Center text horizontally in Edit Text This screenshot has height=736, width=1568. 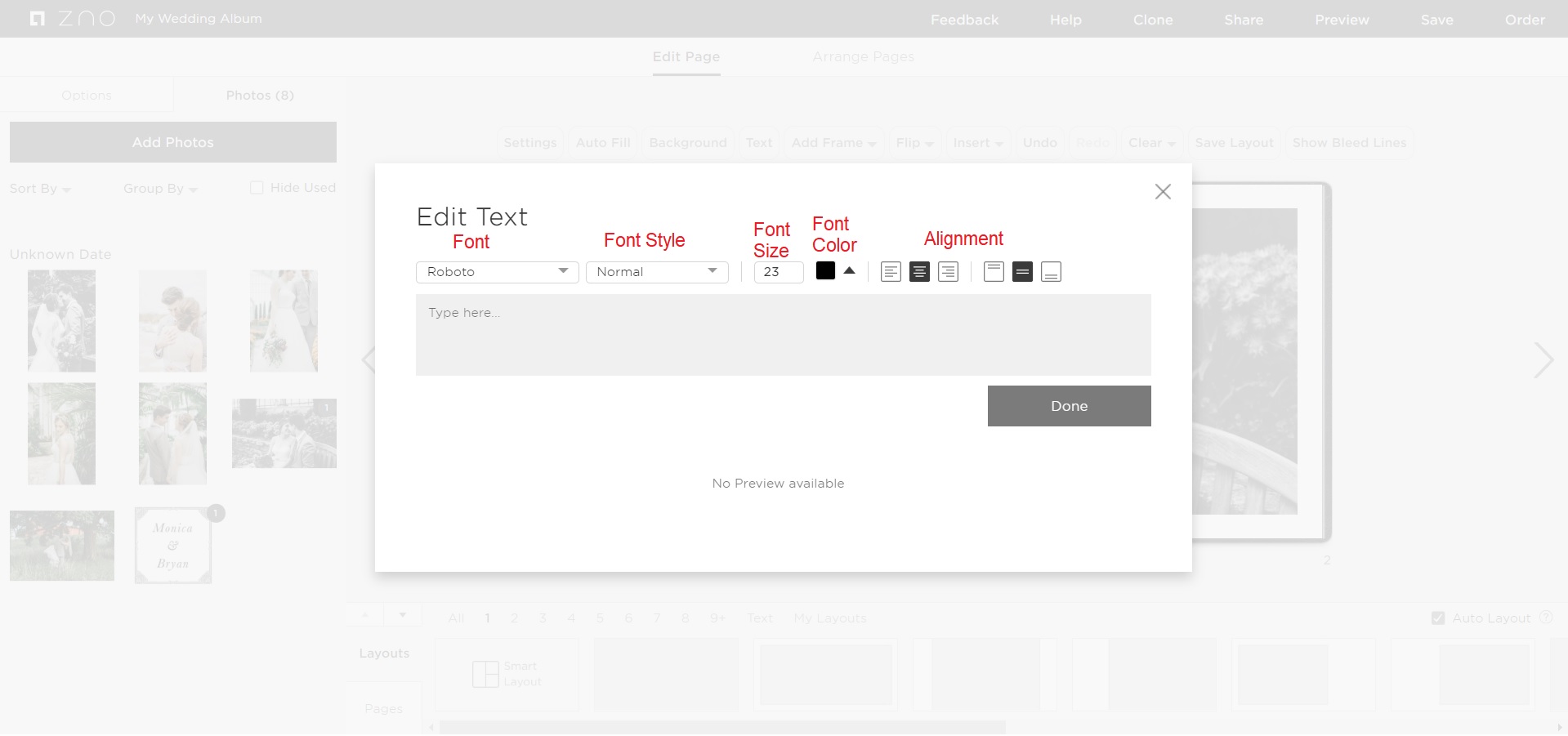(919, 272)
